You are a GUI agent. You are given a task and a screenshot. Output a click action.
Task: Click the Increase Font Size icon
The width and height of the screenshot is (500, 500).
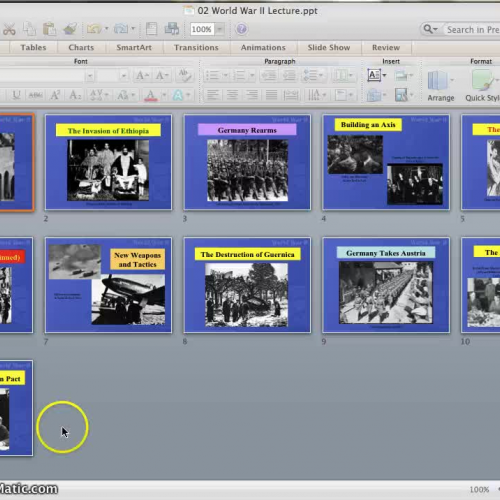point(142,76)
